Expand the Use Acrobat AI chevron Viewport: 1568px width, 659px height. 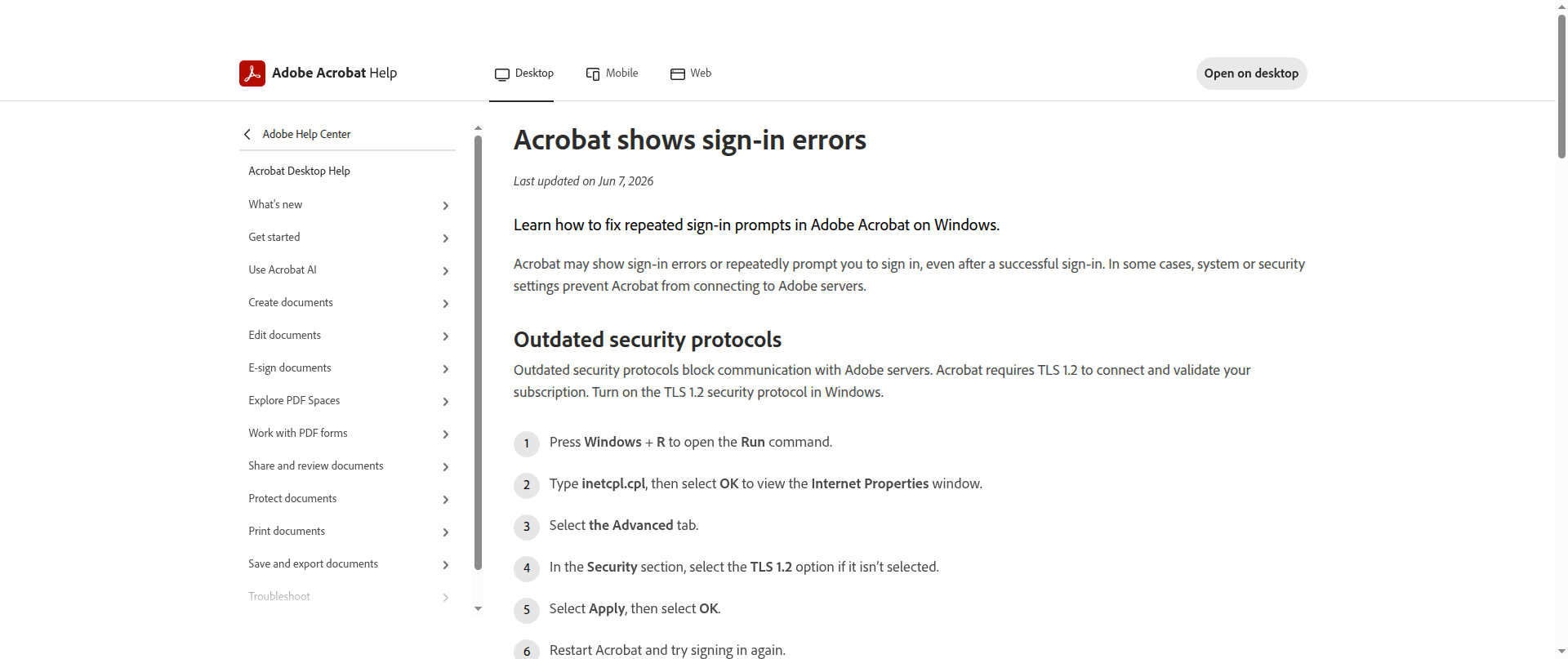[x=446, y=271]
